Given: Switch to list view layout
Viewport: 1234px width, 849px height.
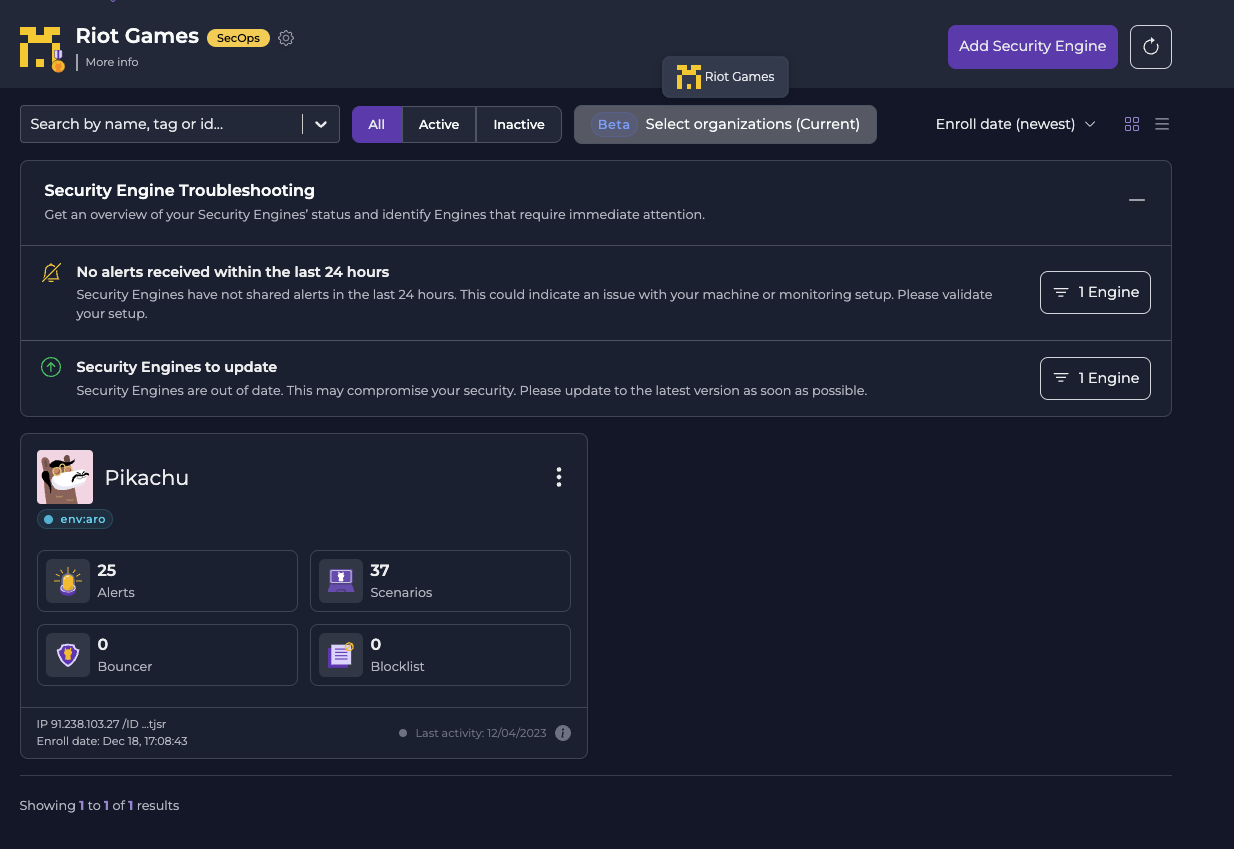Looking at the screenshot, I should 1162,124.
